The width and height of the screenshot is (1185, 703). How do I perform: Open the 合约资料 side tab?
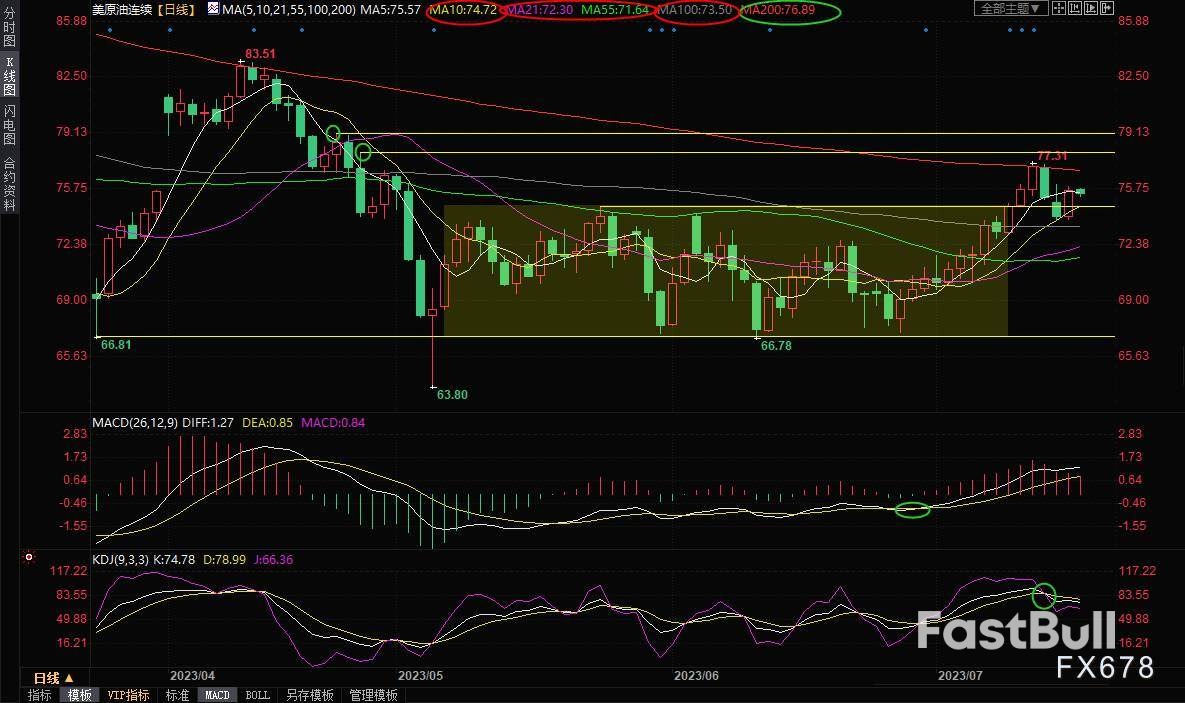pyautogui.click(x=9, y=184)
